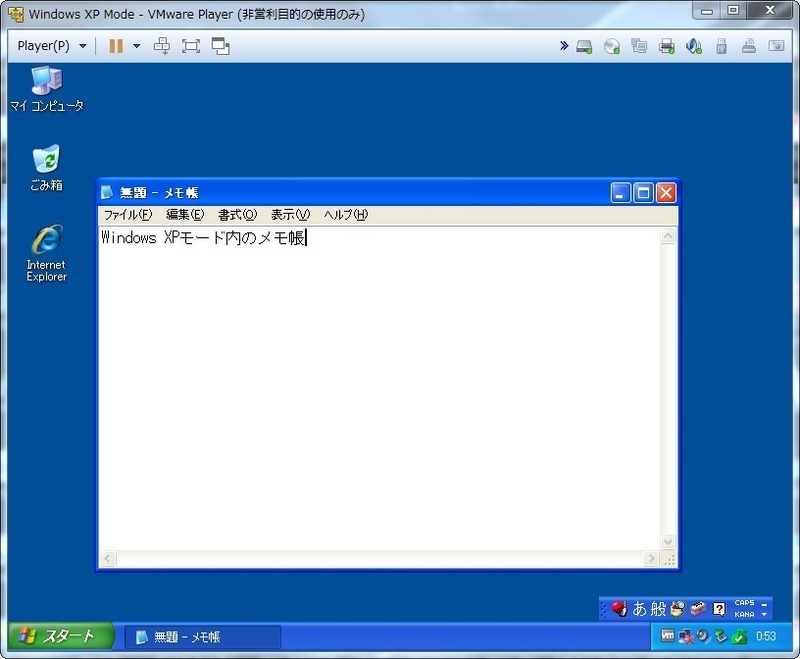800x659 pixels.
Task: Click the Notepad scroll down arrow
Action: (x=668, y=542)
